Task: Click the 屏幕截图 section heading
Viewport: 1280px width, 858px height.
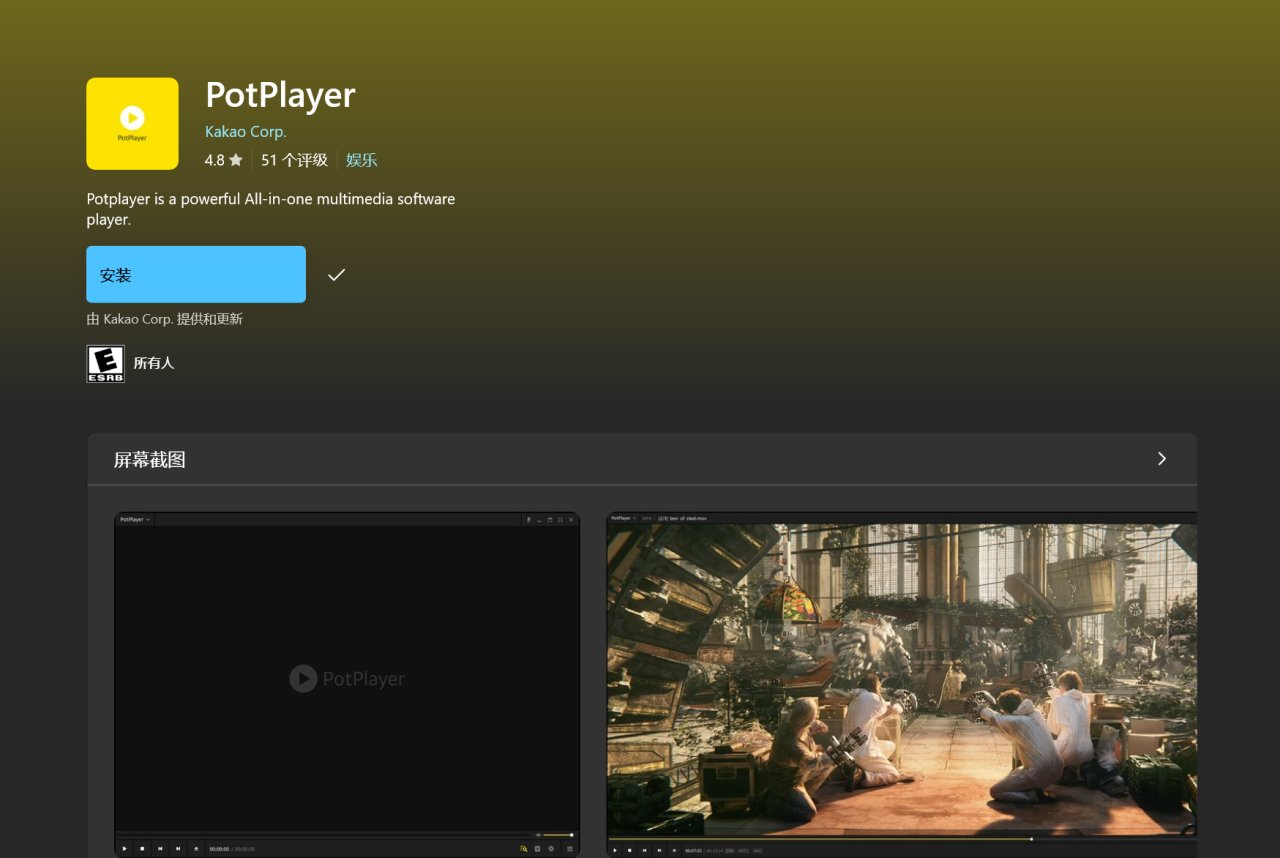Action: pos(150,460)
